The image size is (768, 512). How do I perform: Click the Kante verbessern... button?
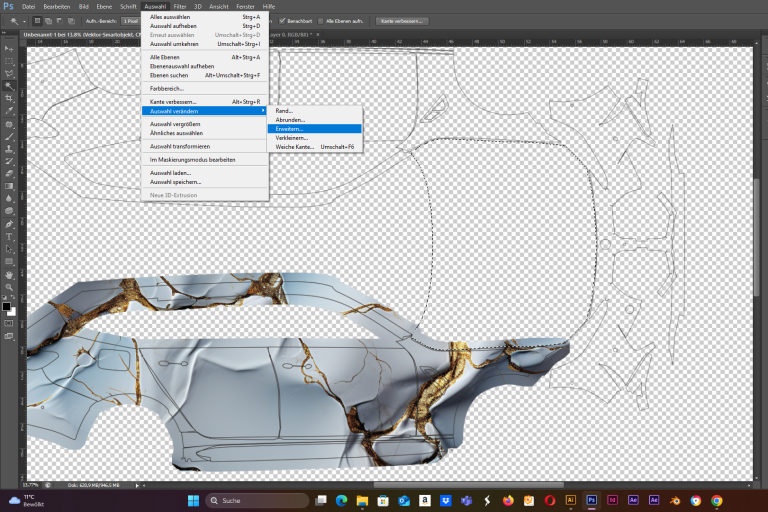pyautogui.click(x=402, y=21)
